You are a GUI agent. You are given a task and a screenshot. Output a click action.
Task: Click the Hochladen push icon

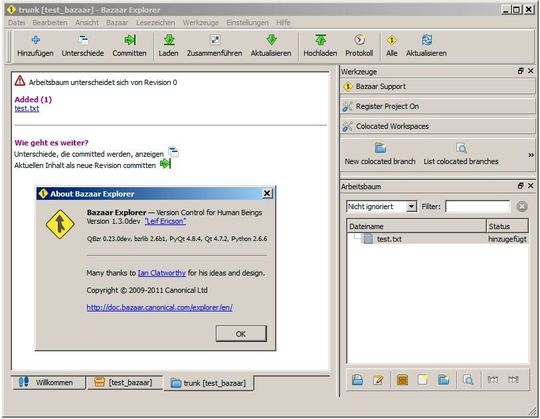coord(320,40)
